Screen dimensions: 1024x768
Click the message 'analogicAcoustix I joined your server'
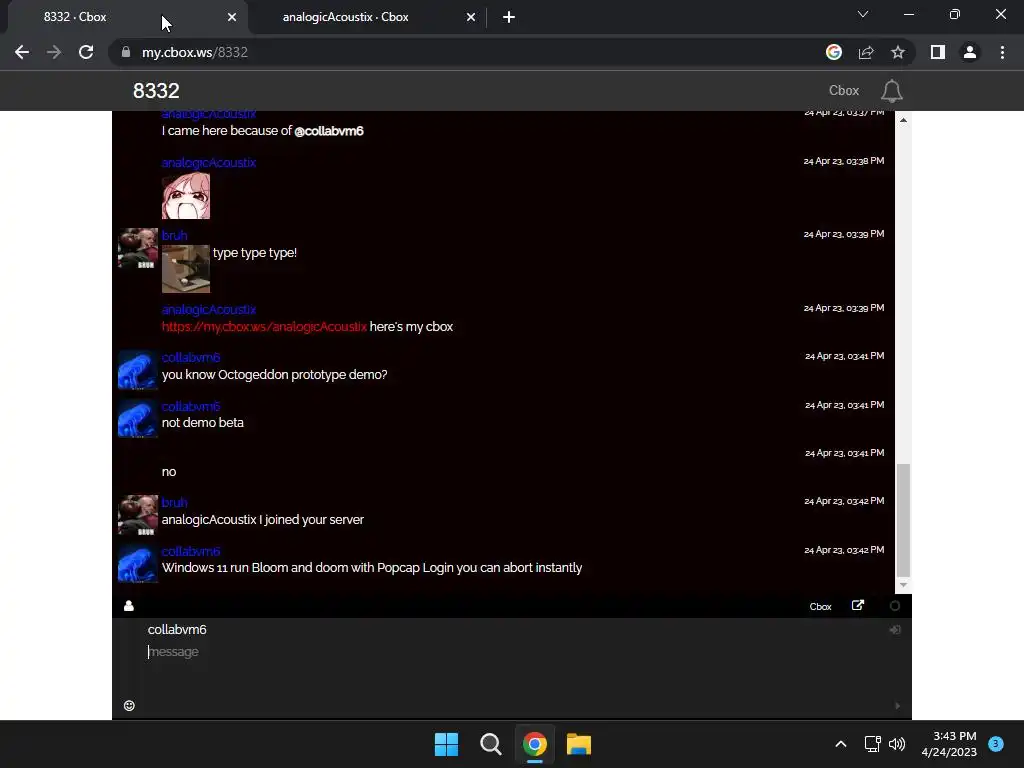point(263,520)
